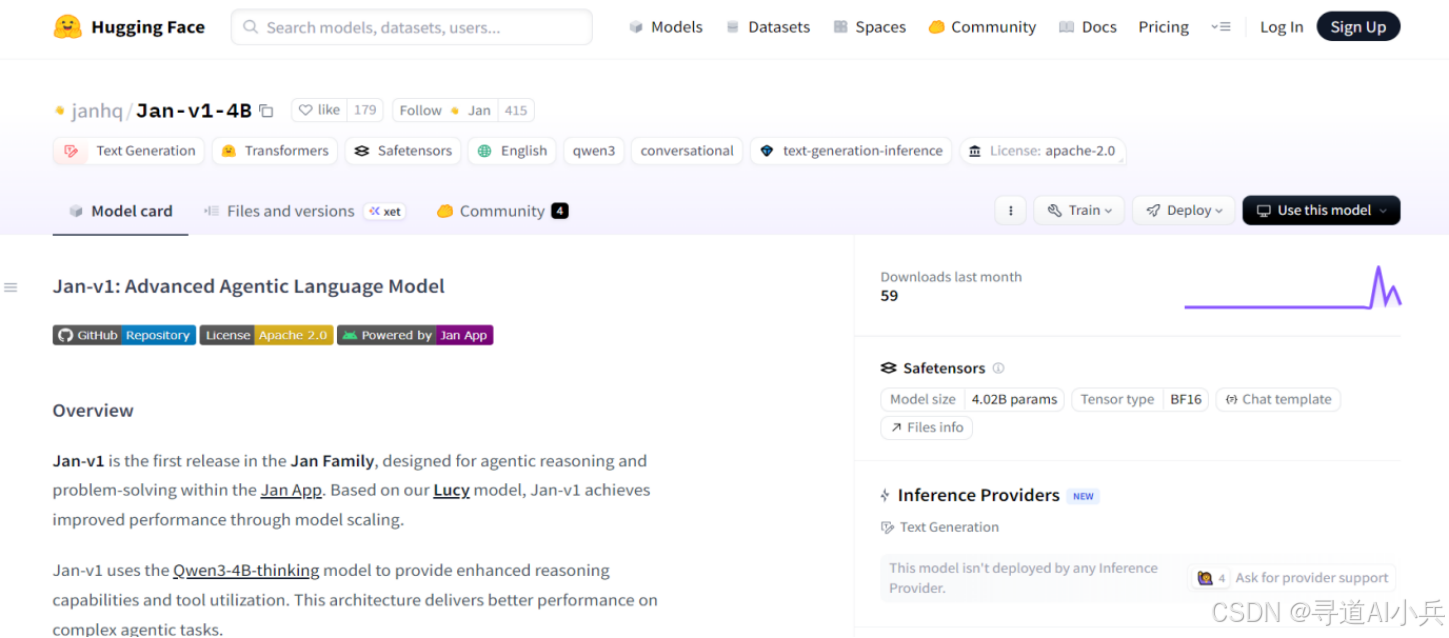
Task: Copy model name icon next to Jan-v1-4B
Action: [266, 111]
